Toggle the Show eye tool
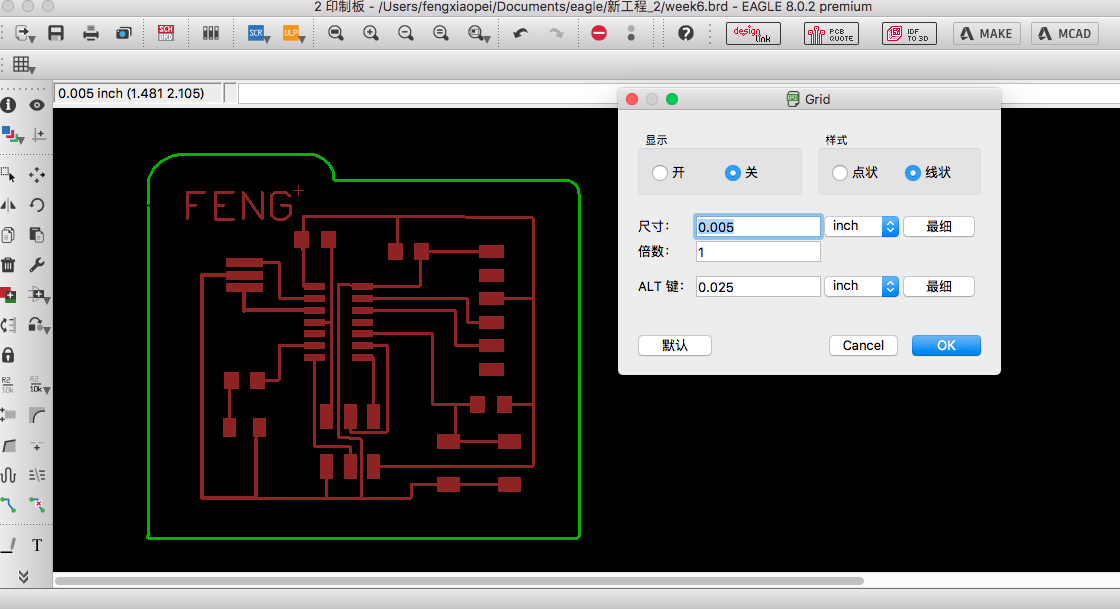 click(x=37, y=105)
